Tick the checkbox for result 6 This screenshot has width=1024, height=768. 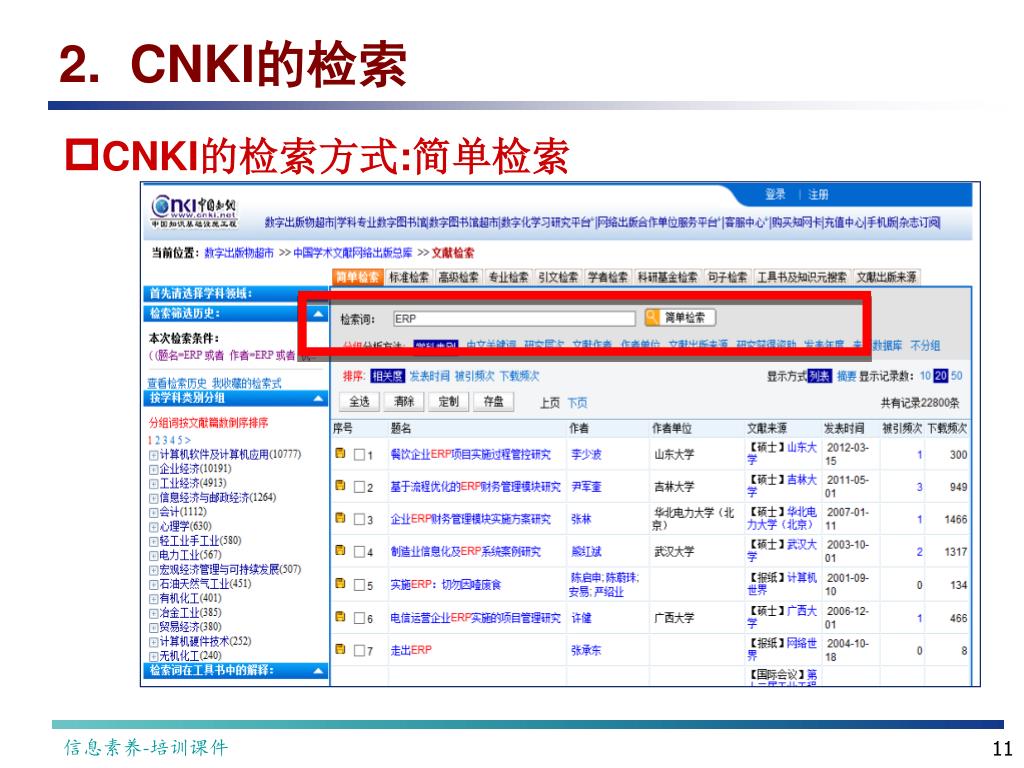coord(359,618)
